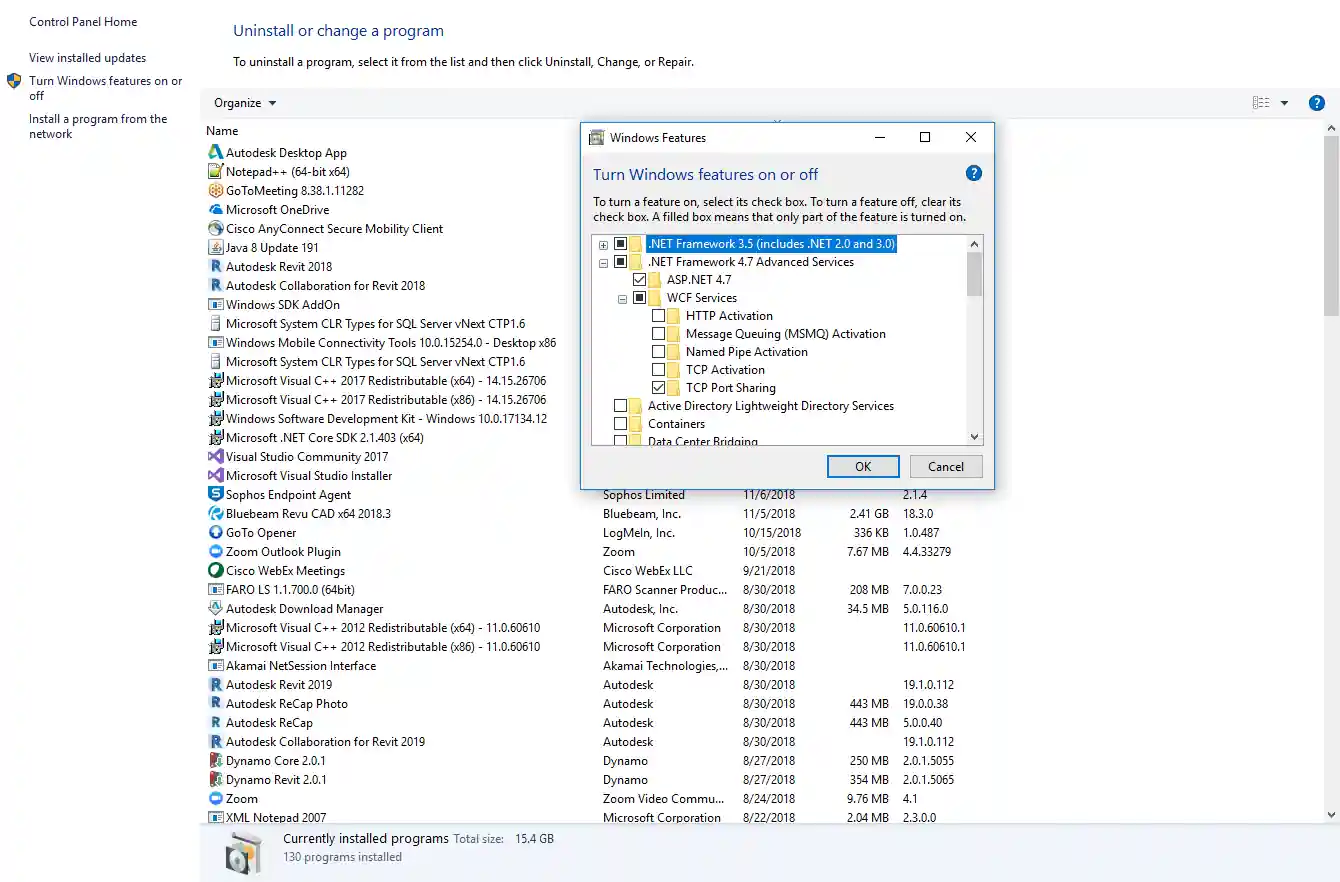
Task: Expand the .NET Framework 3.5 node
Action: point(603,243)
